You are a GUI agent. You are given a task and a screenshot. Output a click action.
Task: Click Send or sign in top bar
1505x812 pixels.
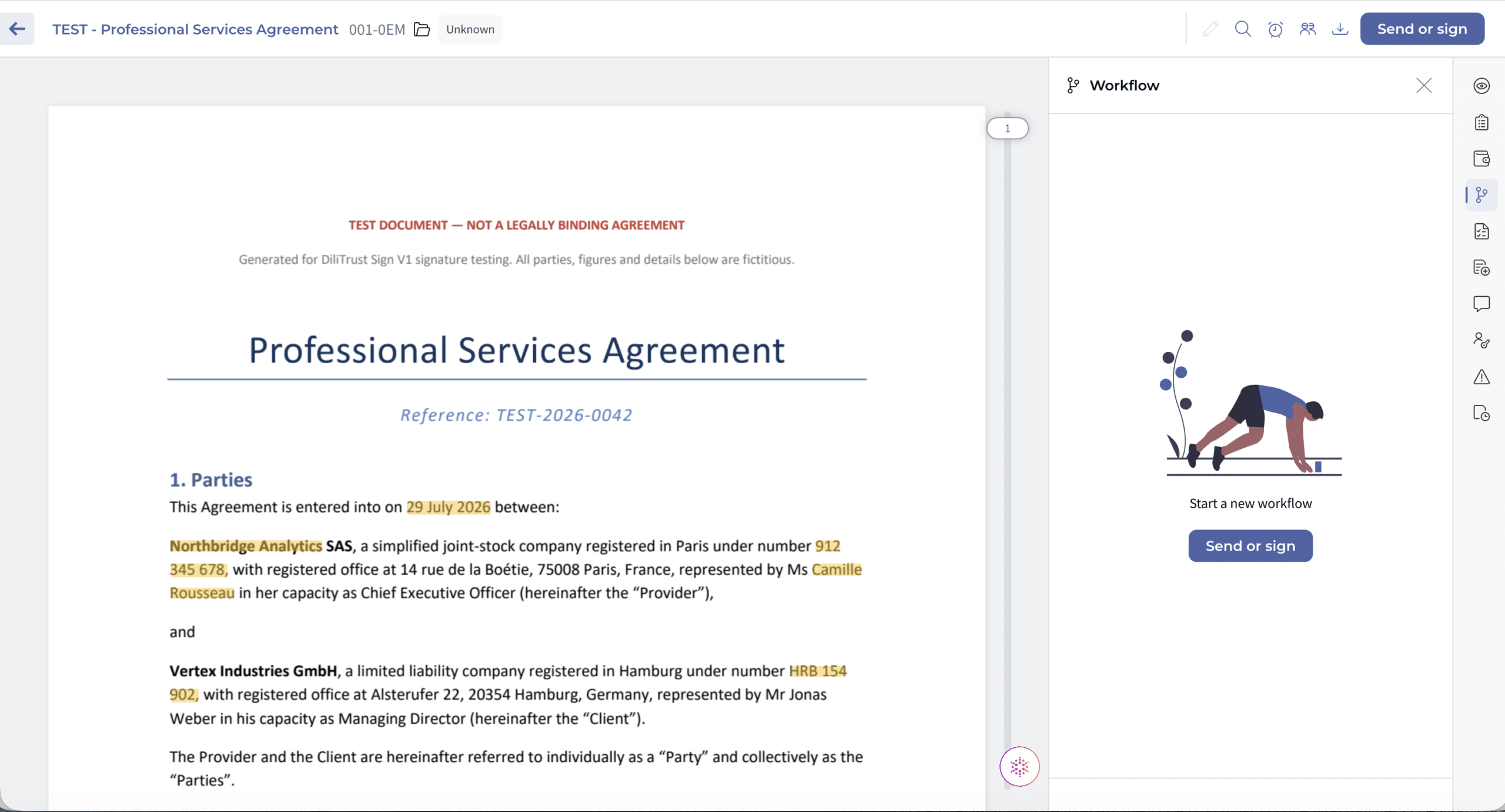tap(1422, 29)
